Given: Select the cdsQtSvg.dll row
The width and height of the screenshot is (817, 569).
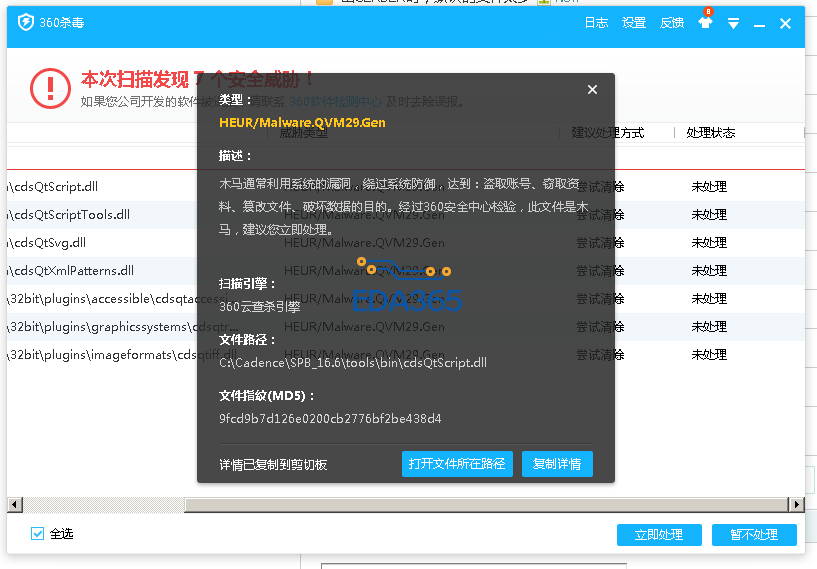Looking at the screenshot, I should pos(406,243).
